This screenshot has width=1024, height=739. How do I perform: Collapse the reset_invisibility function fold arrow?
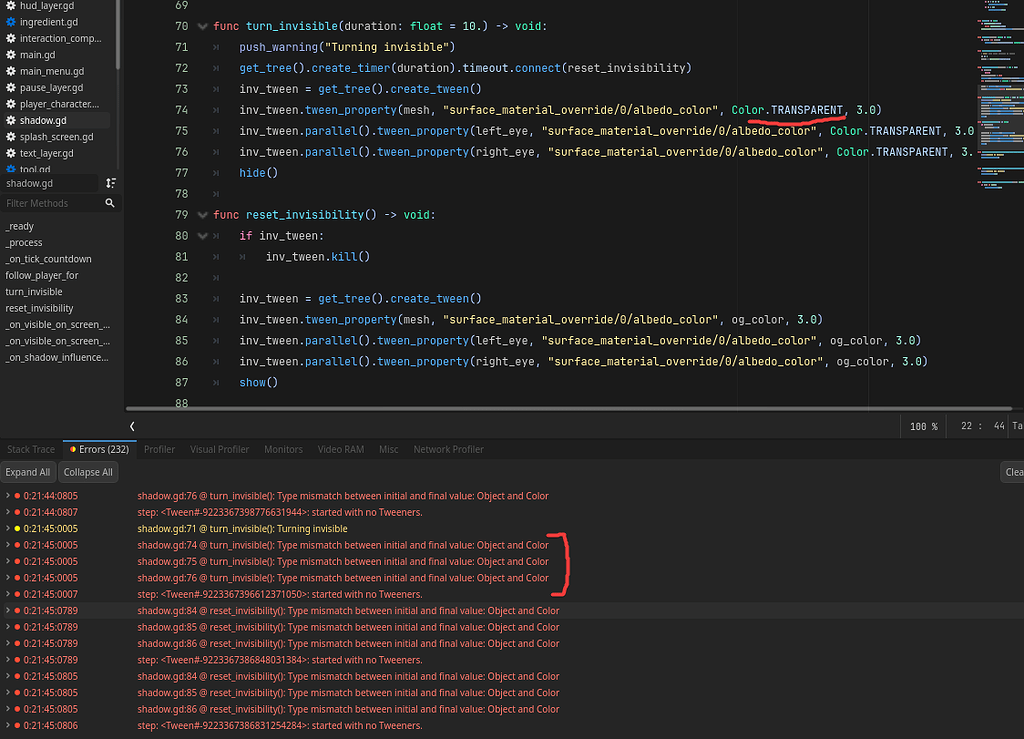pyautogui.click(x=203, y=214)
